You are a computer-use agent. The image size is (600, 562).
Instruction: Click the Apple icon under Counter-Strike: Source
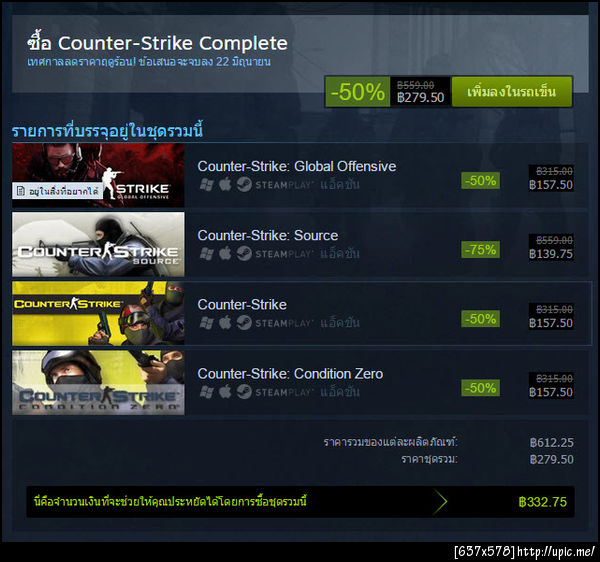tap(225, 254)
